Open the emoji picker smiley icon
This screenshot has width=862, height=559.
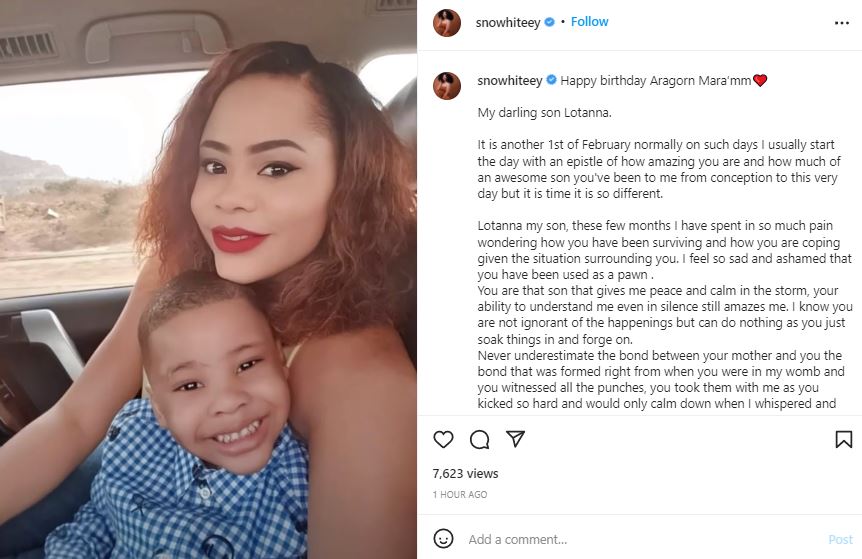(443, 539)
